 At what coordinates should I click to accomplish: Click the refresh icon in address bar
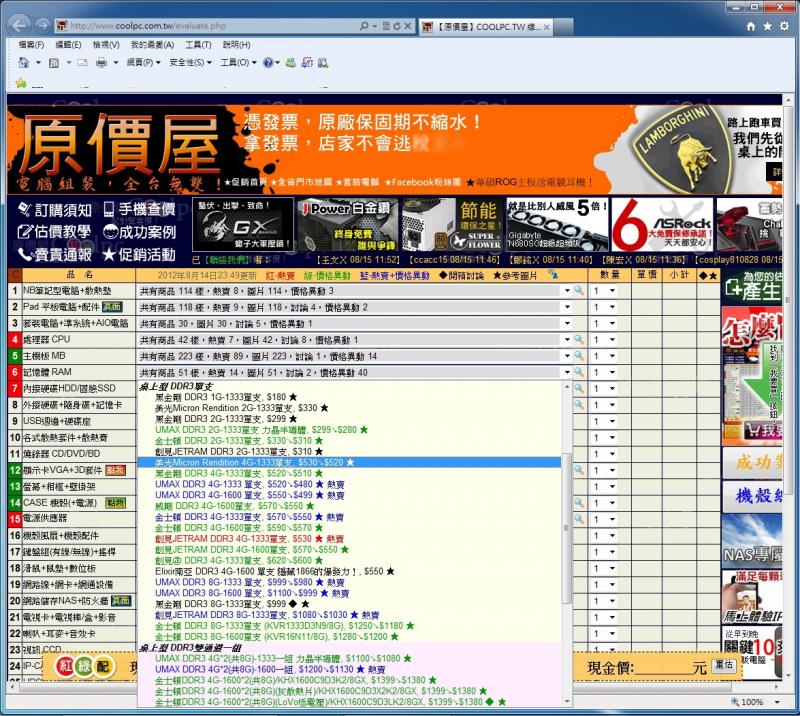pyautogui.click(x=397, y=26)
